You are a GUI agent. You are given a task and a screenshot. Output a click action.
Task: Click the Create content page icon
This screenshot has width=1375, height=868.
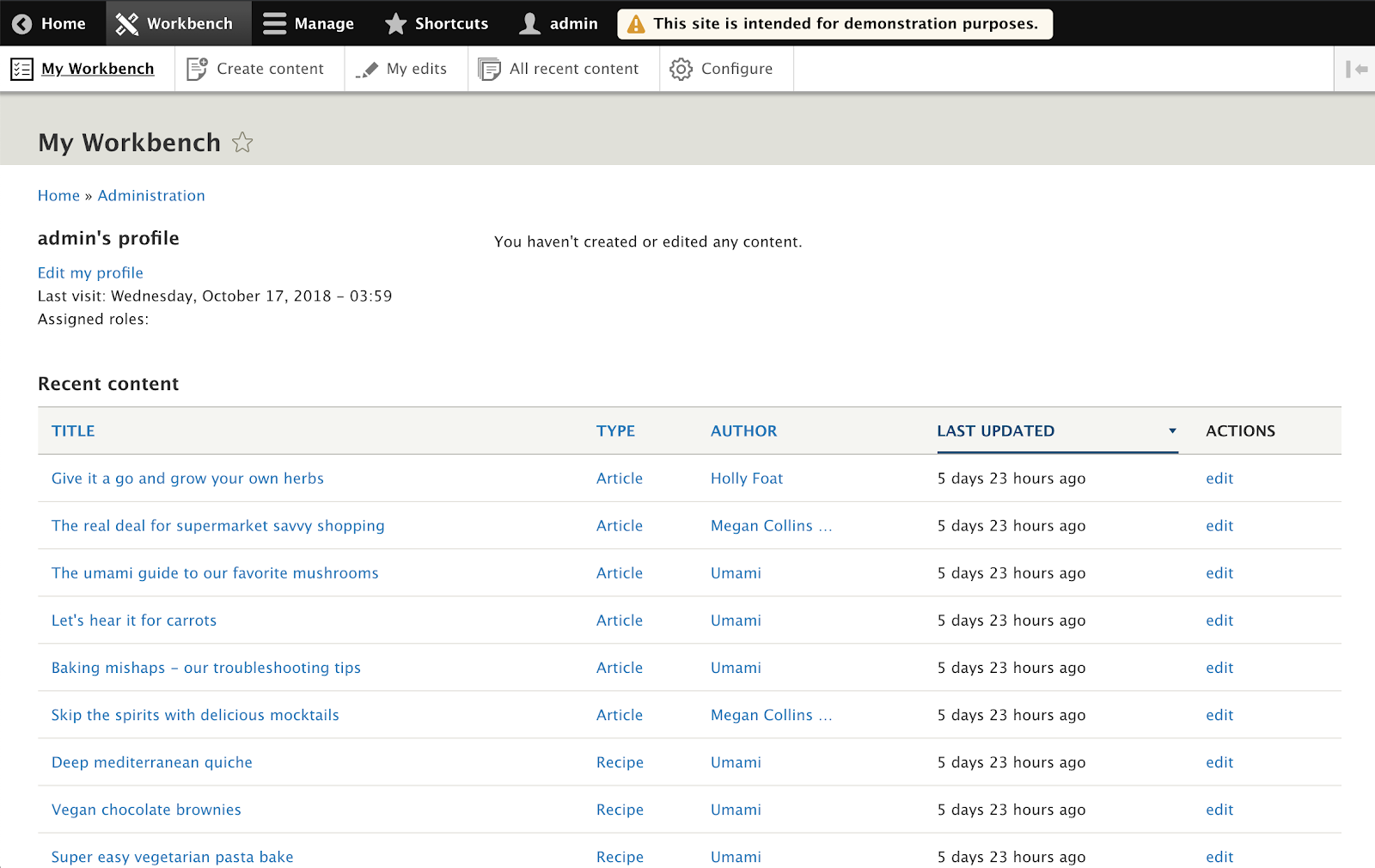click(x=197, y=69)
